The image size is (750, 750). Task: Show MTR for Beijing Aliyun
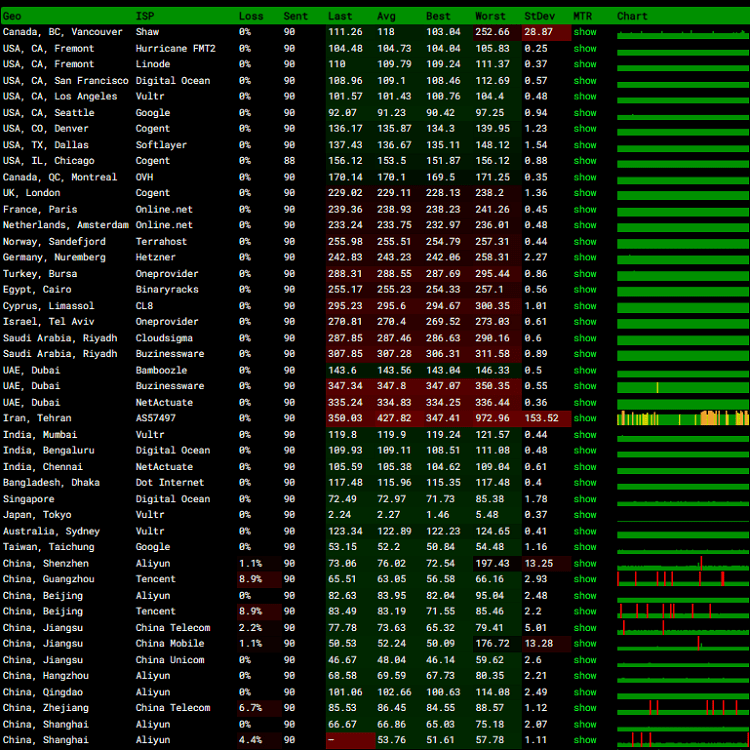tap(585, 596)
